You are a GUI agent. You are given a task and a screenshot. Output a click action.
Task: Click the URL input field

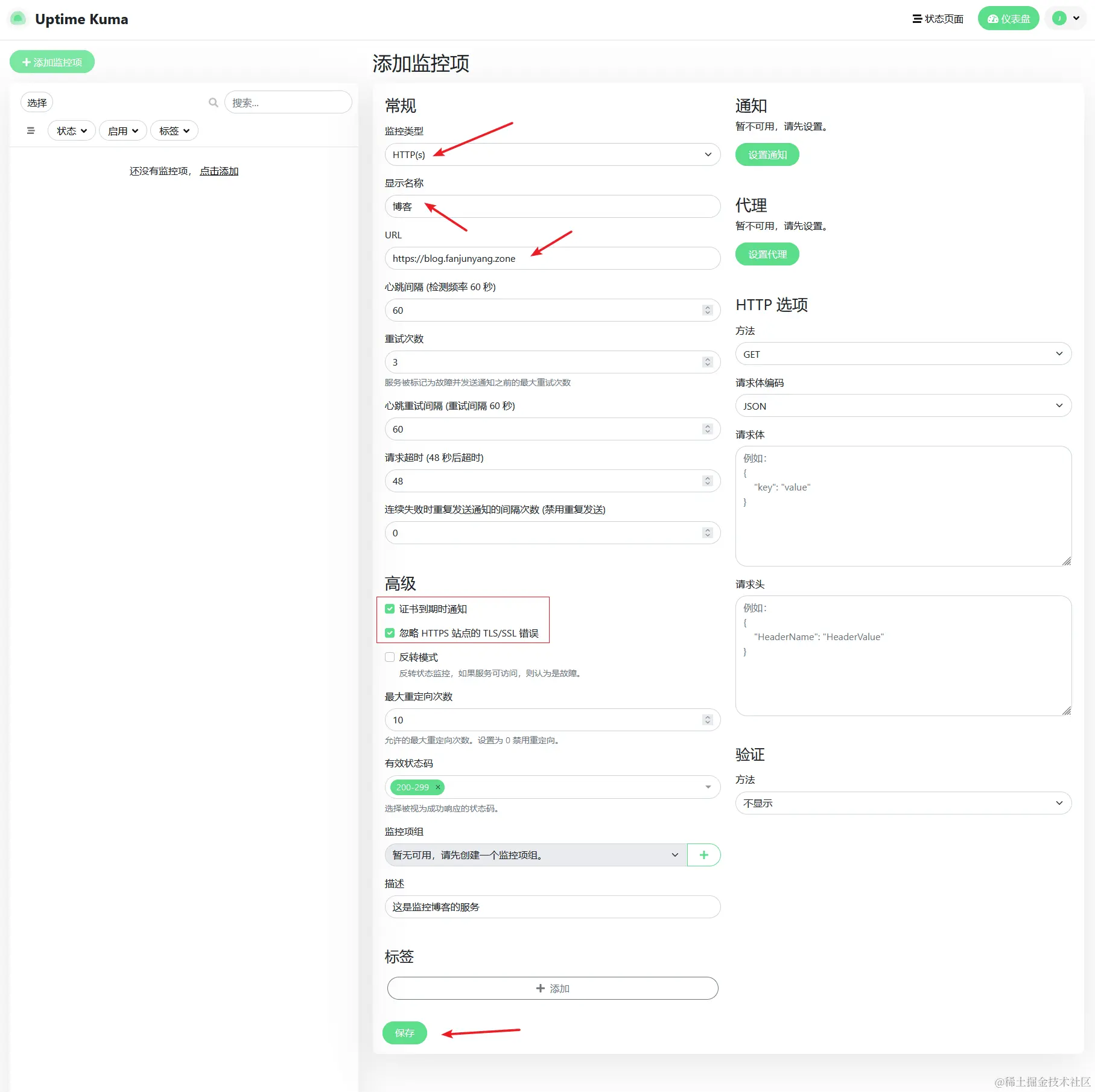click(553, 258)
